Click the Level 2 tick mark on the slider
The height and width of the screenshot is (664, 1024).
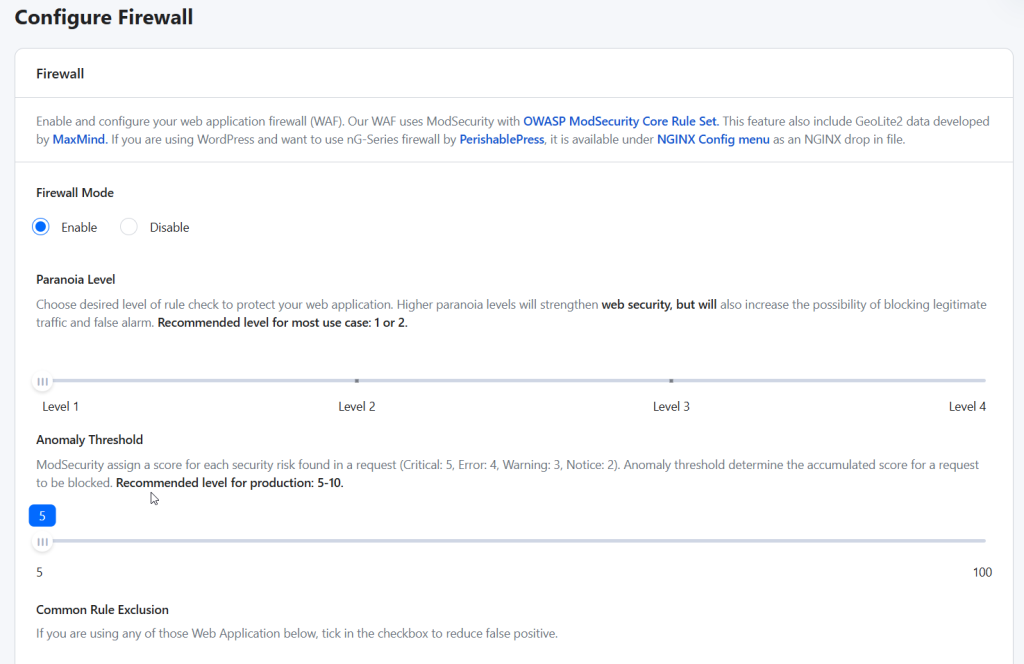coord(357,381)
